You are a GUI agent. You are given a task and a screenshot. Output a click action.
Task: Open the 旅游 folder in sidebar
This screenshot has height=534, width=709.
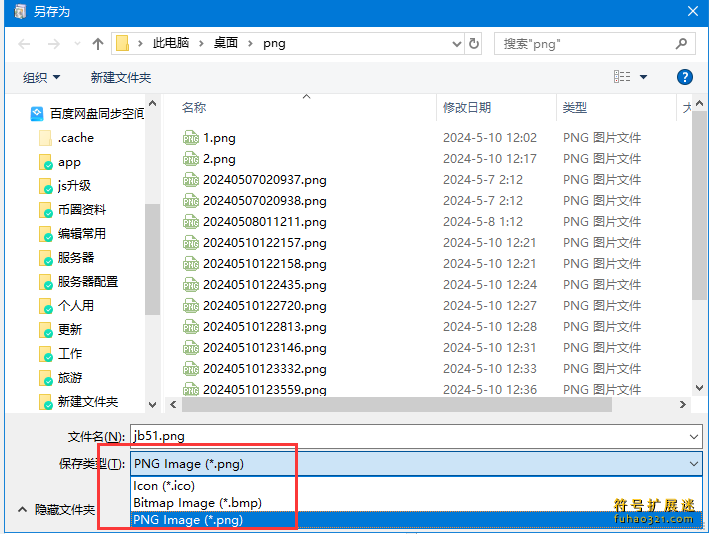(x=61, y=377)
